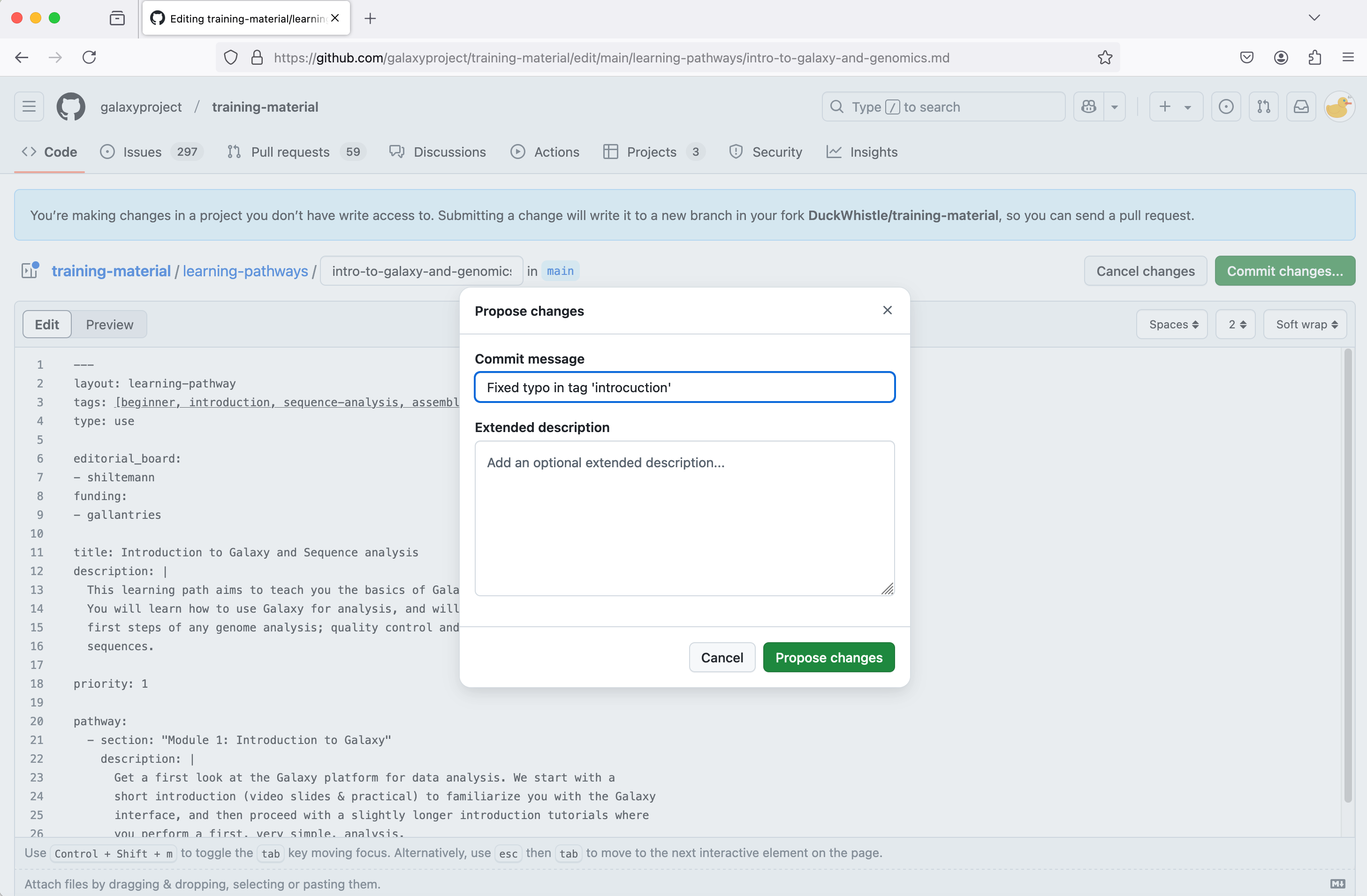Open training-material breadcrumb link
Viewport: 1367px width, 896px height.
pyautogui.click(x=111, y=271)
